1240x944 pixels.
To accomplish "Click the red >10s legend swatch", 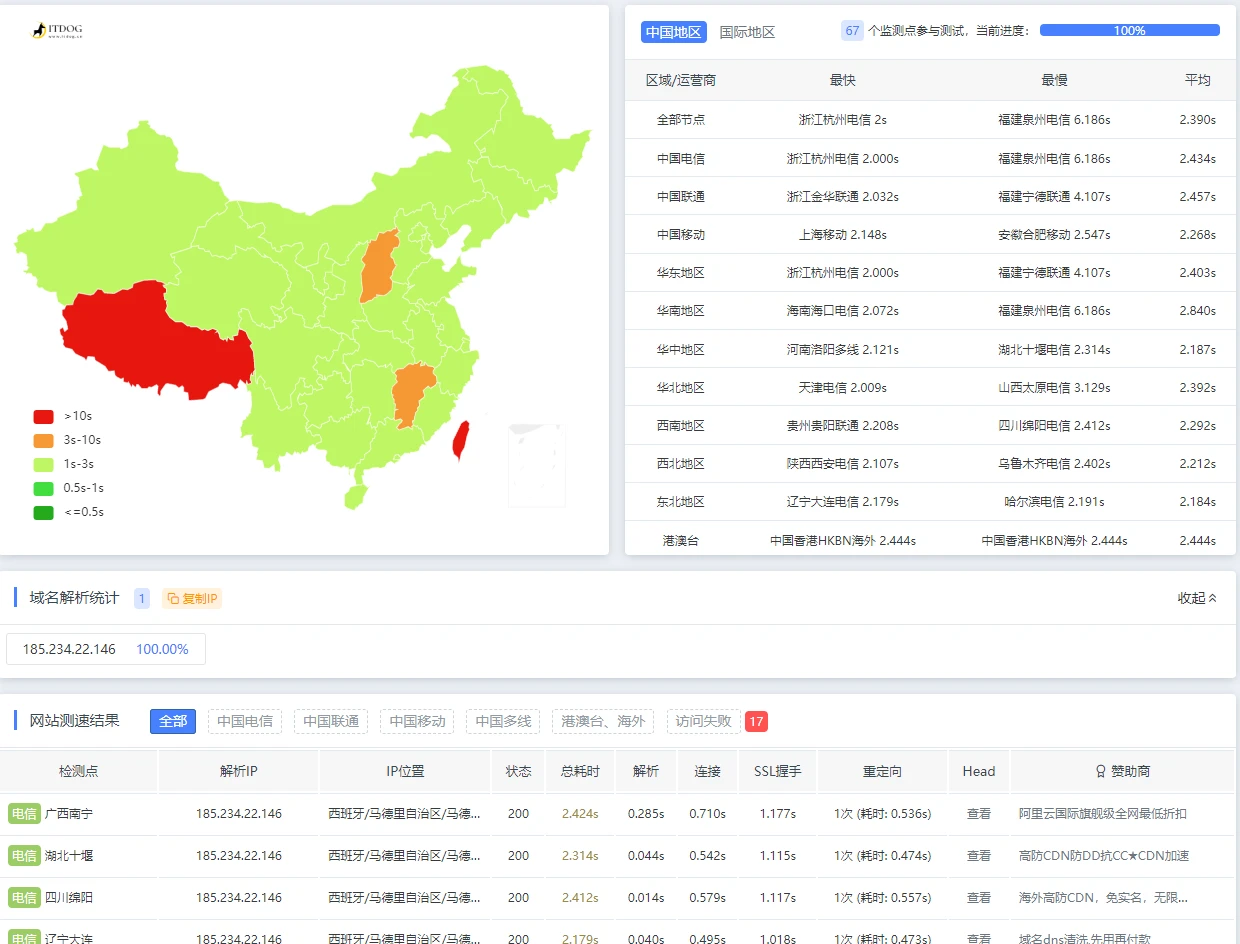I will [x=43, y=416].
